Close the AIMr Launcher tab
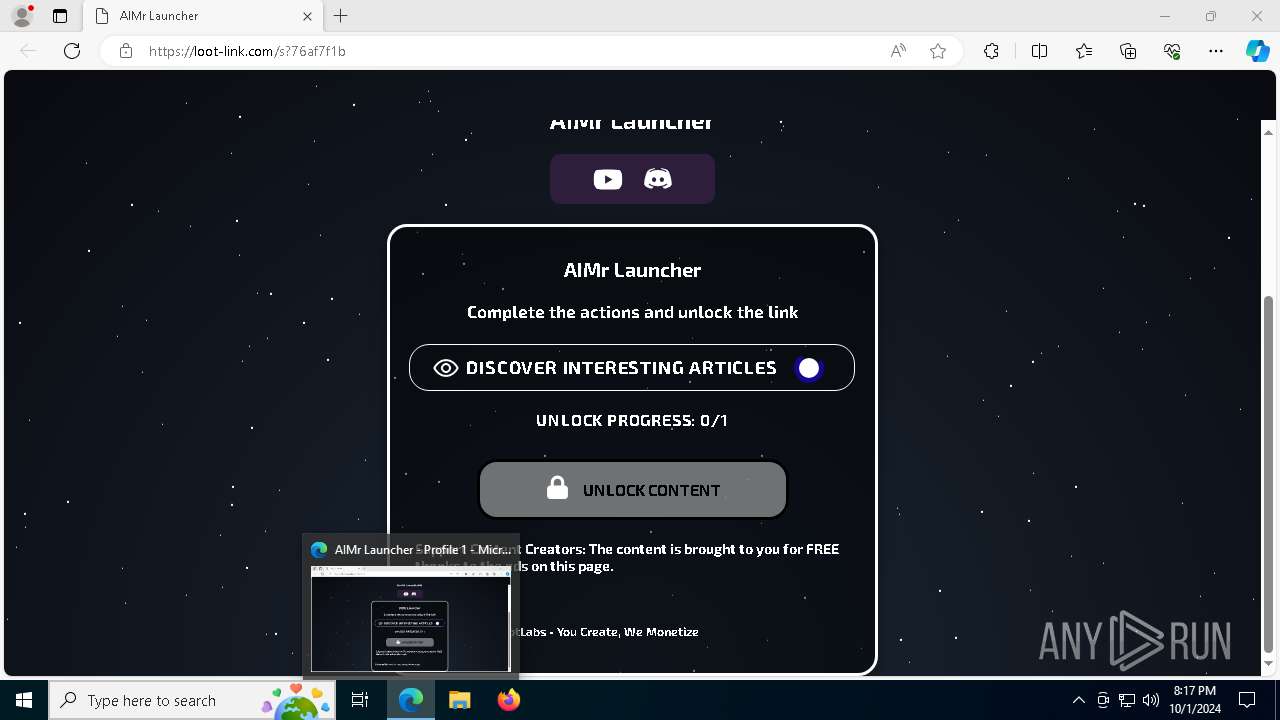 pyautogui.click(x=307, y=16)
